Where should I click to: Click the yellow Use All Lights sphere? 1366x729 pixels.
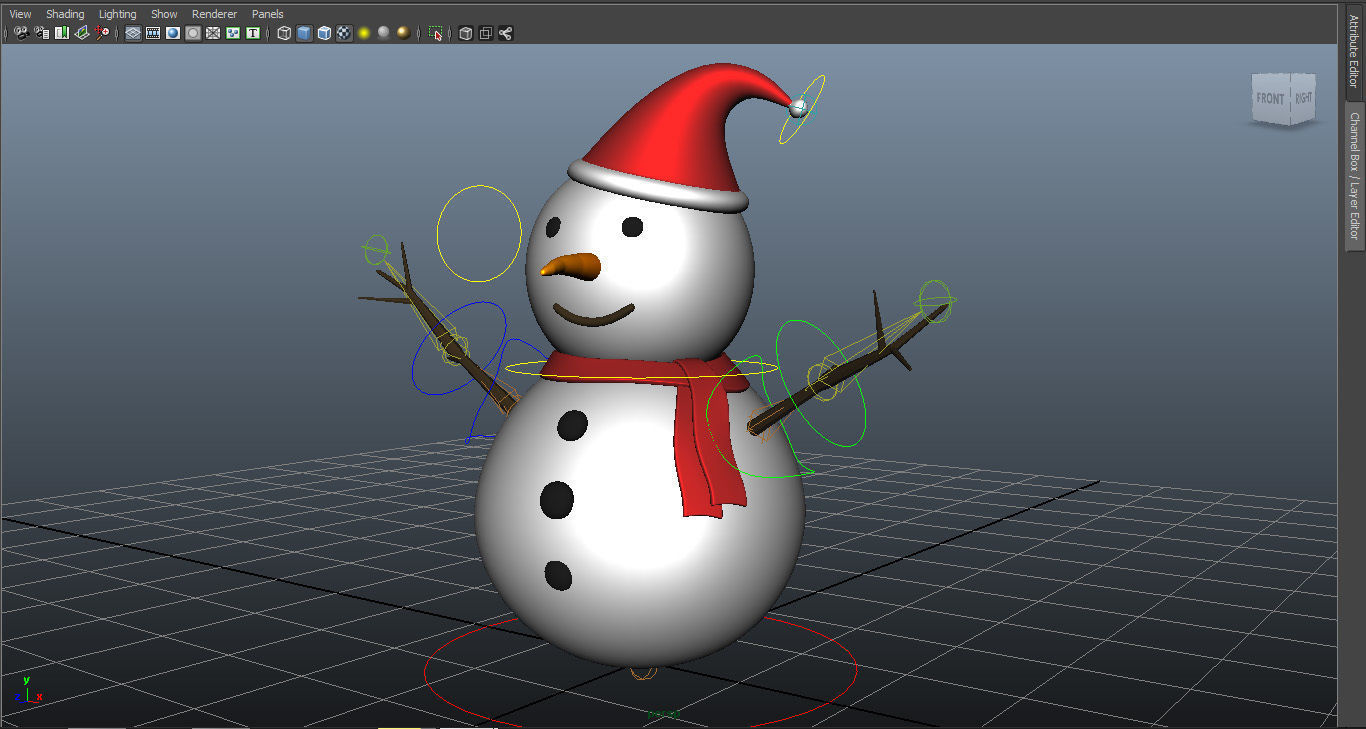[x=364, y=33]
